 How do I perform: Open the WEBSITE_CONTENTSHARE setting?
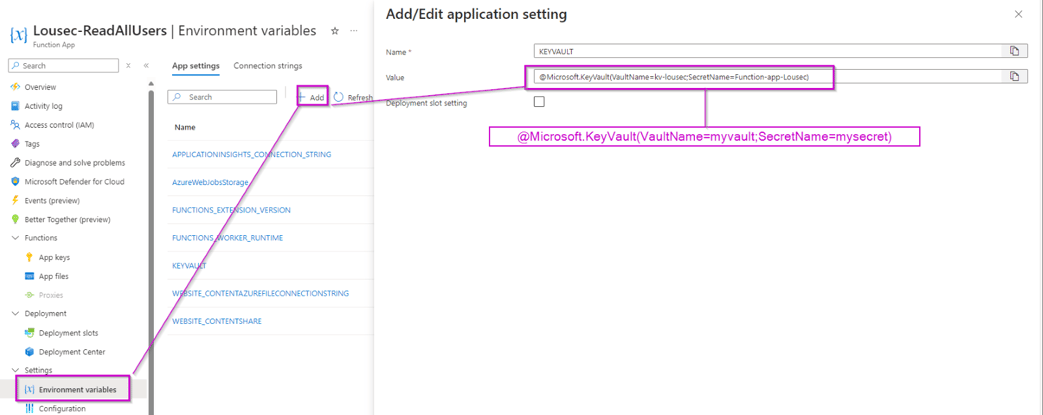pyautogui.click(x=216, y=321)
